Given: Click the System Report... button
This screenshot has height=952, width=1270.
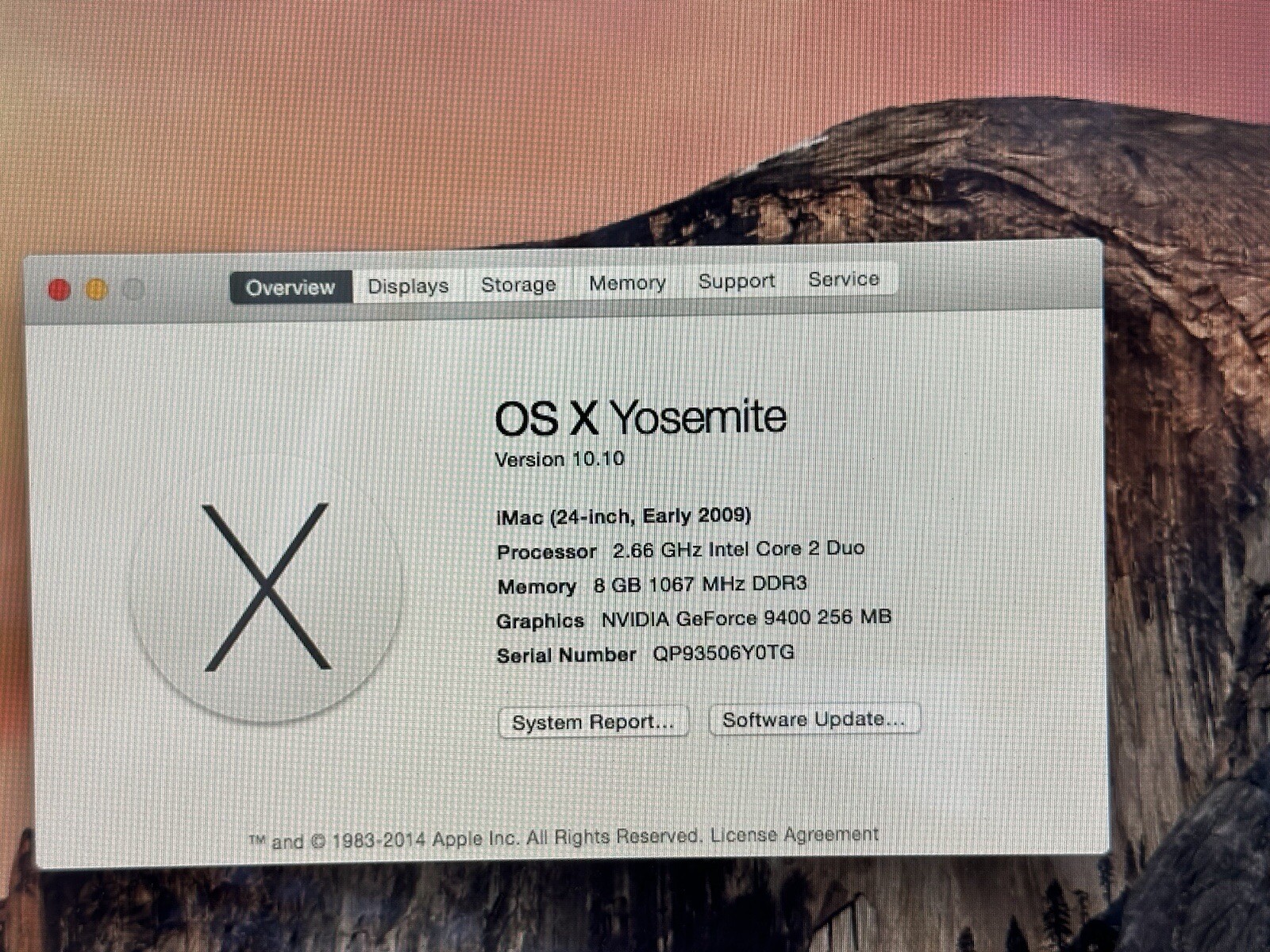Looking at the screenshot, I should tap(593, 722).
